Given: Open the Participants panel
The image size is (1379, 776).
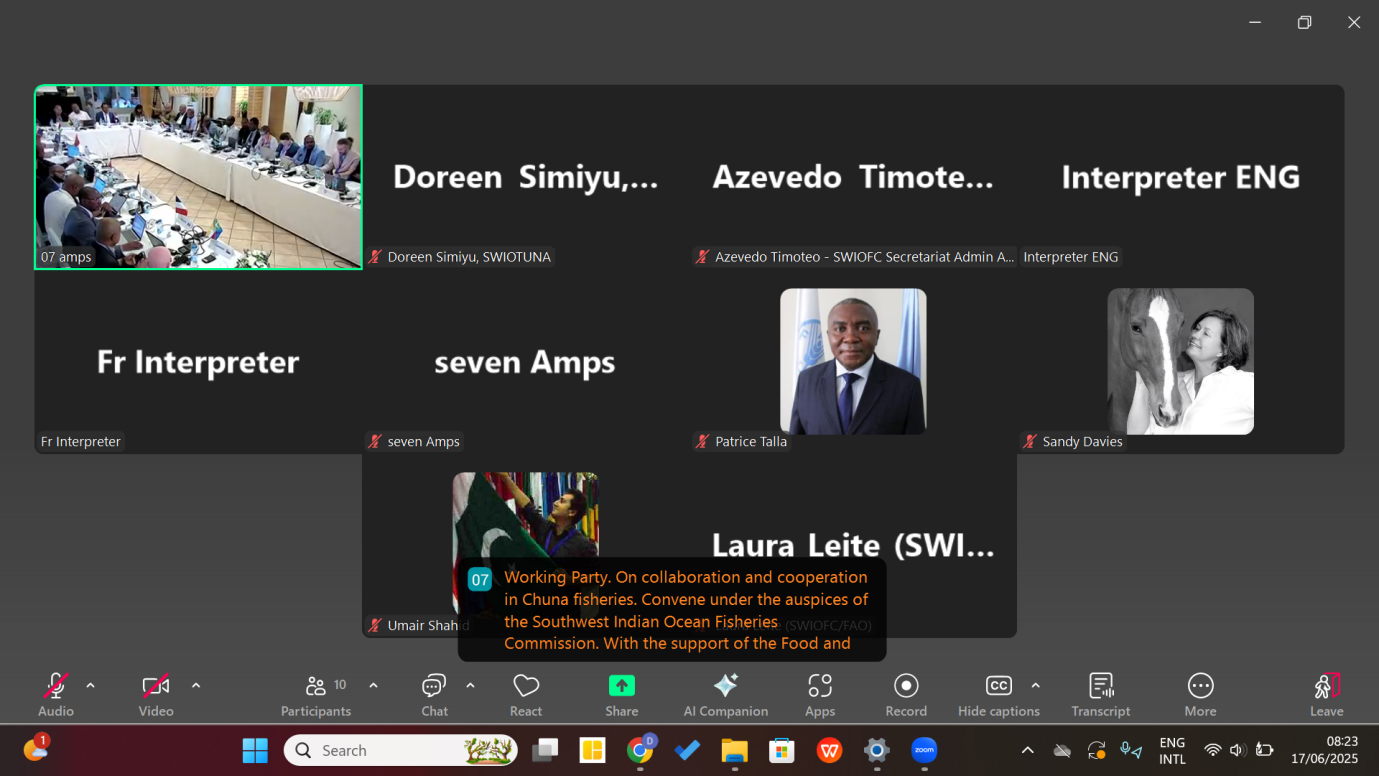Looking at the screenshot, I should point(316,693).
